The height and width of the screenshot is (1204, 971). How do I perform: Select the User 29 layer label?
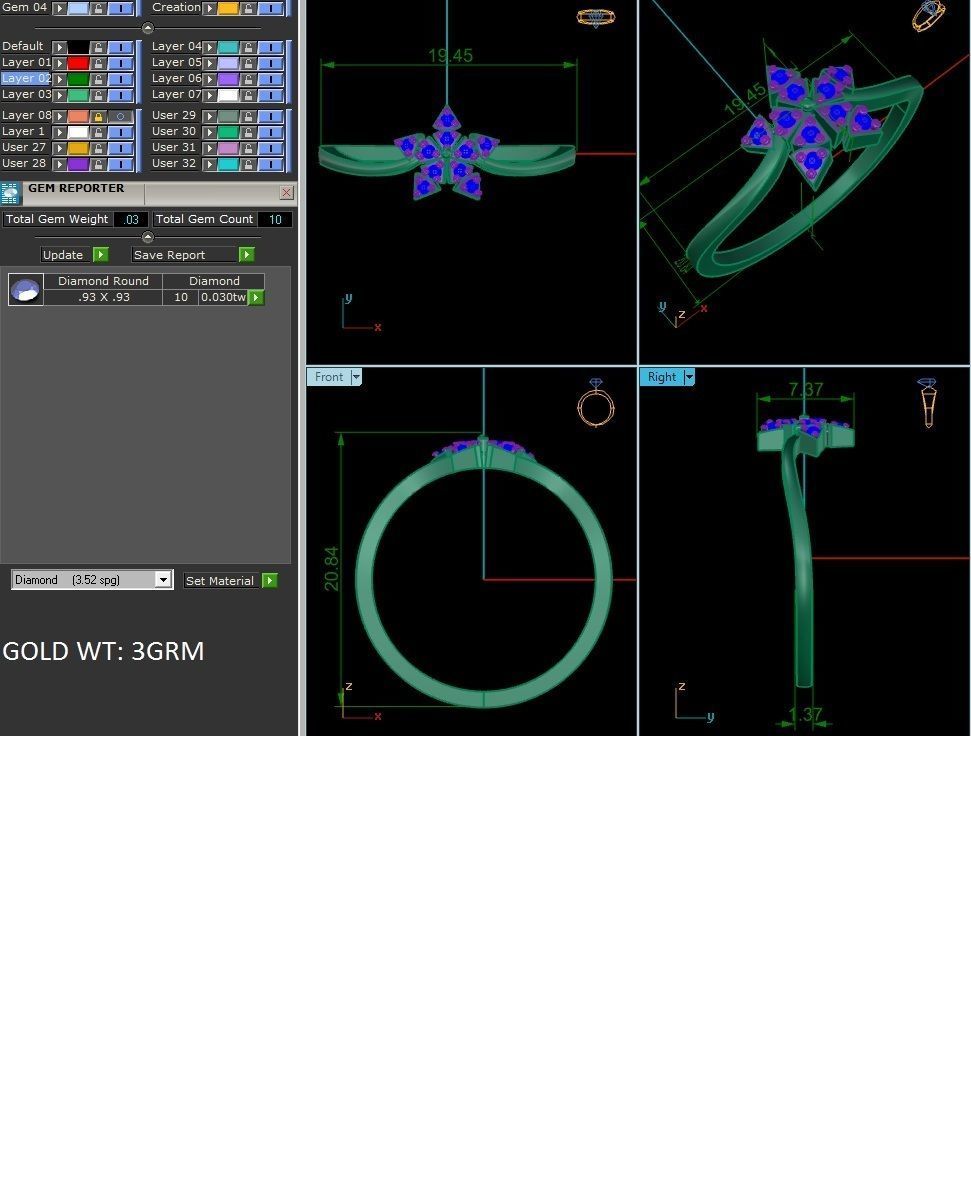click(174, 115)
